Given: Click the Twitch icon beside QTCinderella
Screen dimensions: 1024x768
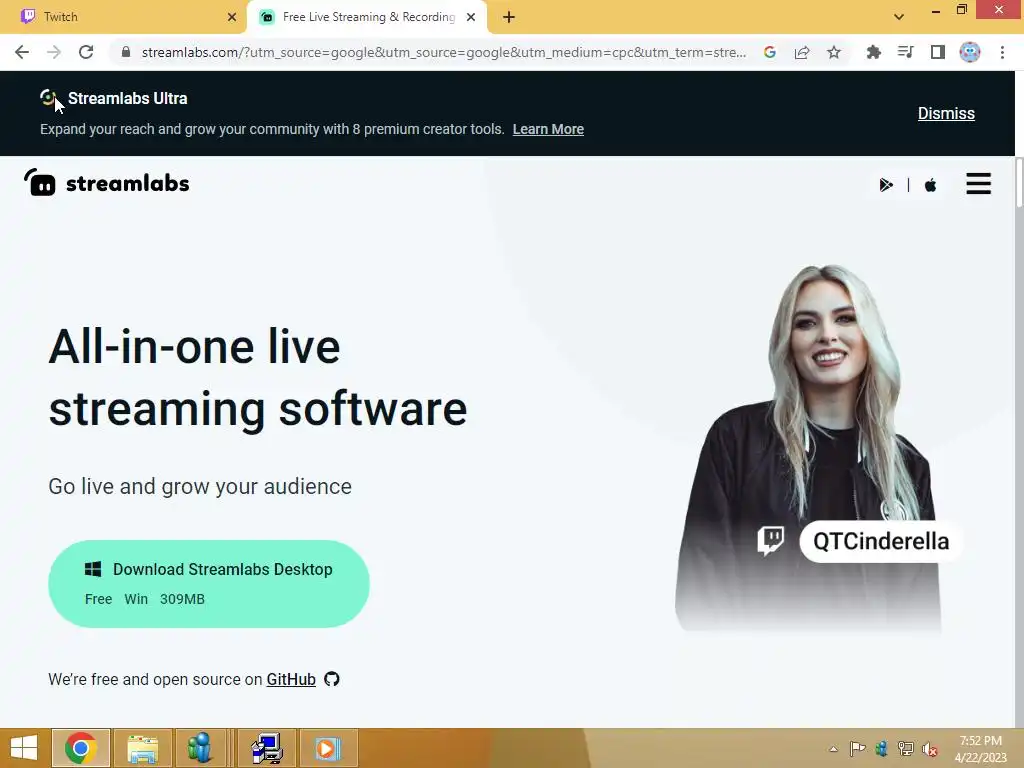Looking at the screenshot, I should 771,541.
